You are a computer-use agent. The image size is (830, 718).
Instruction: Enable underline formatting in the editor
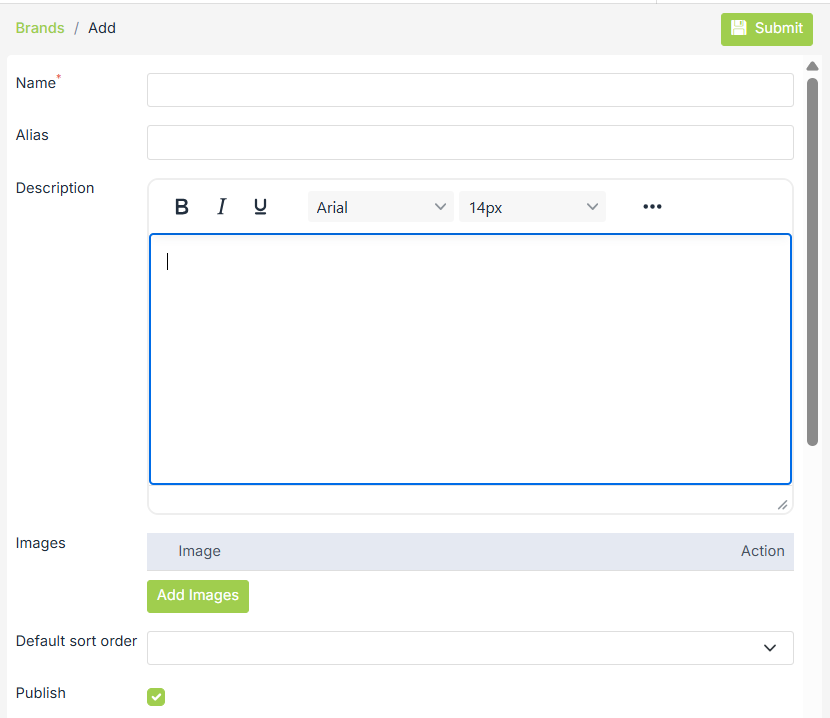click(x=260, y=207)
